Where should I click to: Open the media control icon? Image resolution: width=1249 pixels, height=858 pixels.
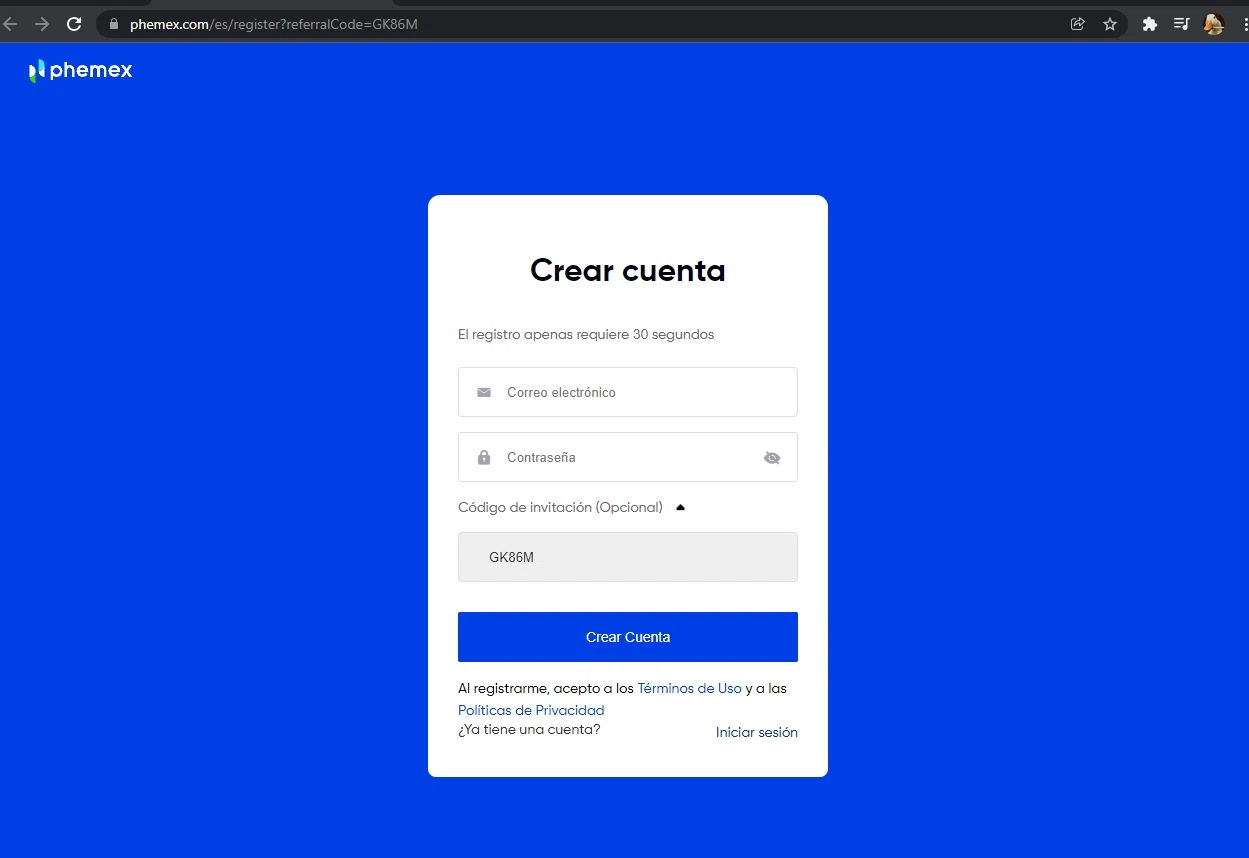click(x=1182, y=24)
